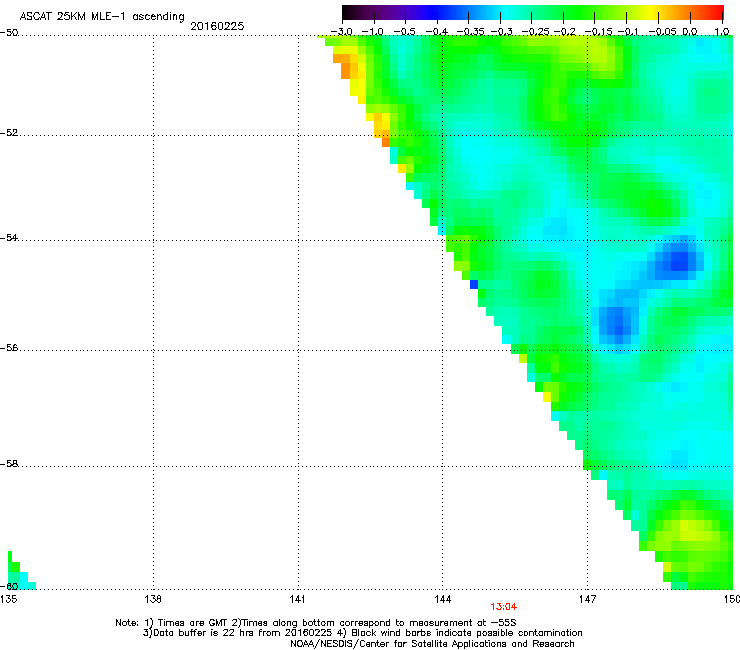
Task: Click the 147 longitude label
Action: click(x=587, y=599)
